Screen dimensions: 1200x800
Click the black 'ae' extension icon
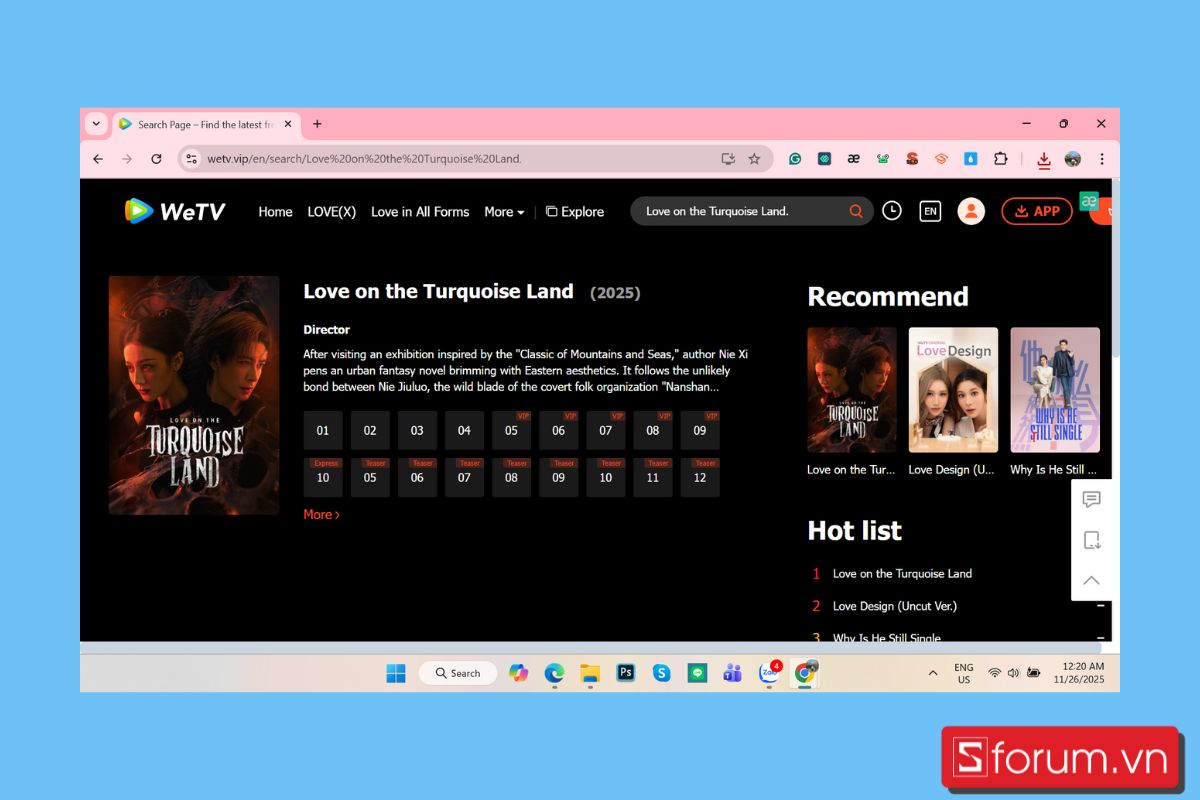[x=853, y=159]
